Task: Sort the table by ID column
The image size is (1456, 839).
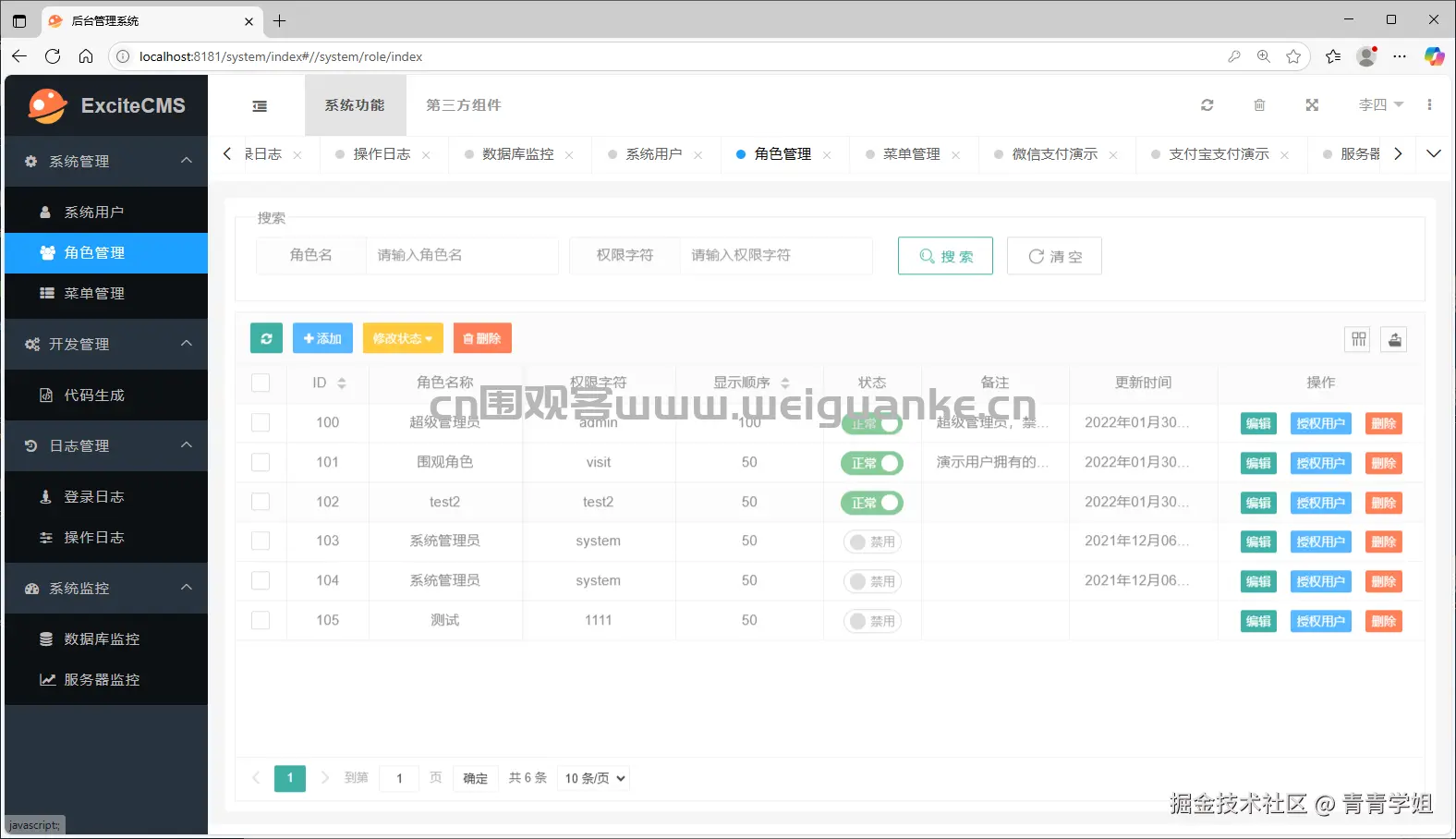Action: point(342,383)
